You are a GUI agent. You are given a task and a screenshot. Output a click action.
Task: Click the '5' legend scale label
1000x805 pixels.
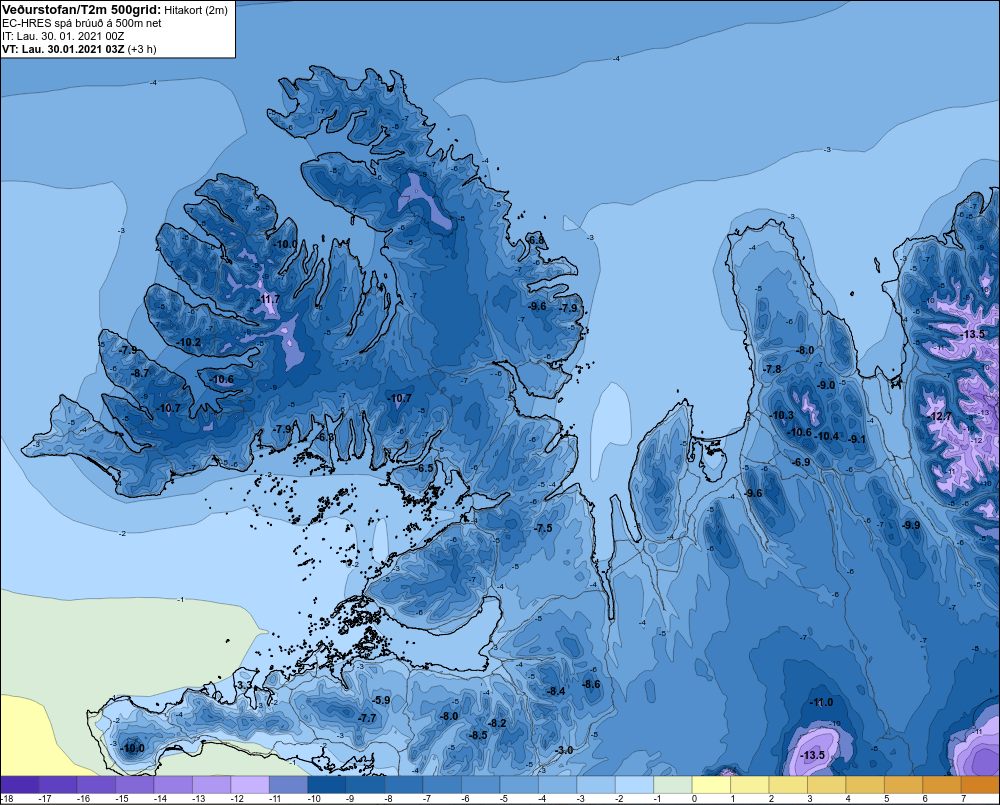pyautogui.click(x=886, y=799)
